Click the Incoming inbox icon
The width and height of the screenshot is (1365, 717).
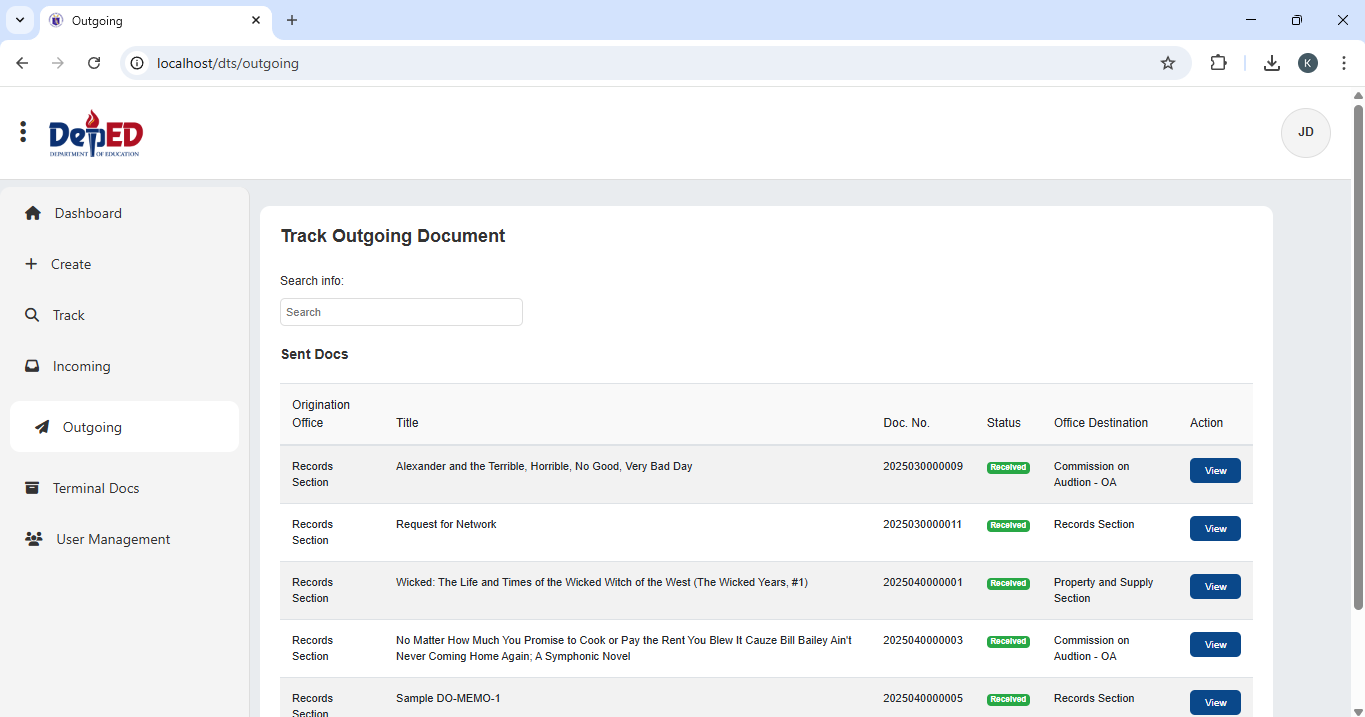click(32, 366)
